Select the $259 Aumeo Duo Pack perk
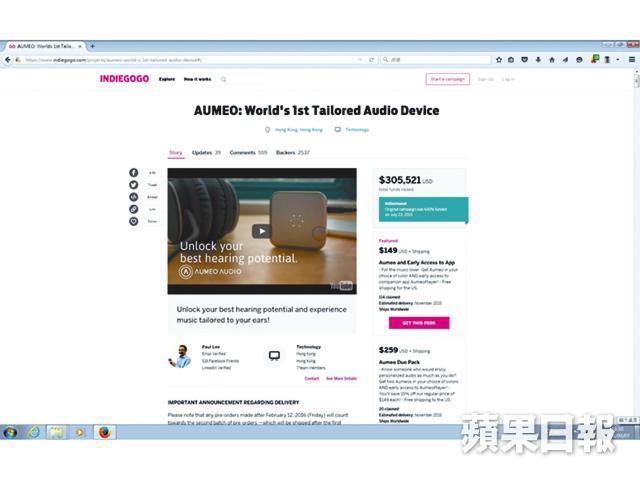The image size is (640, 480). click(x=419, y=383)
